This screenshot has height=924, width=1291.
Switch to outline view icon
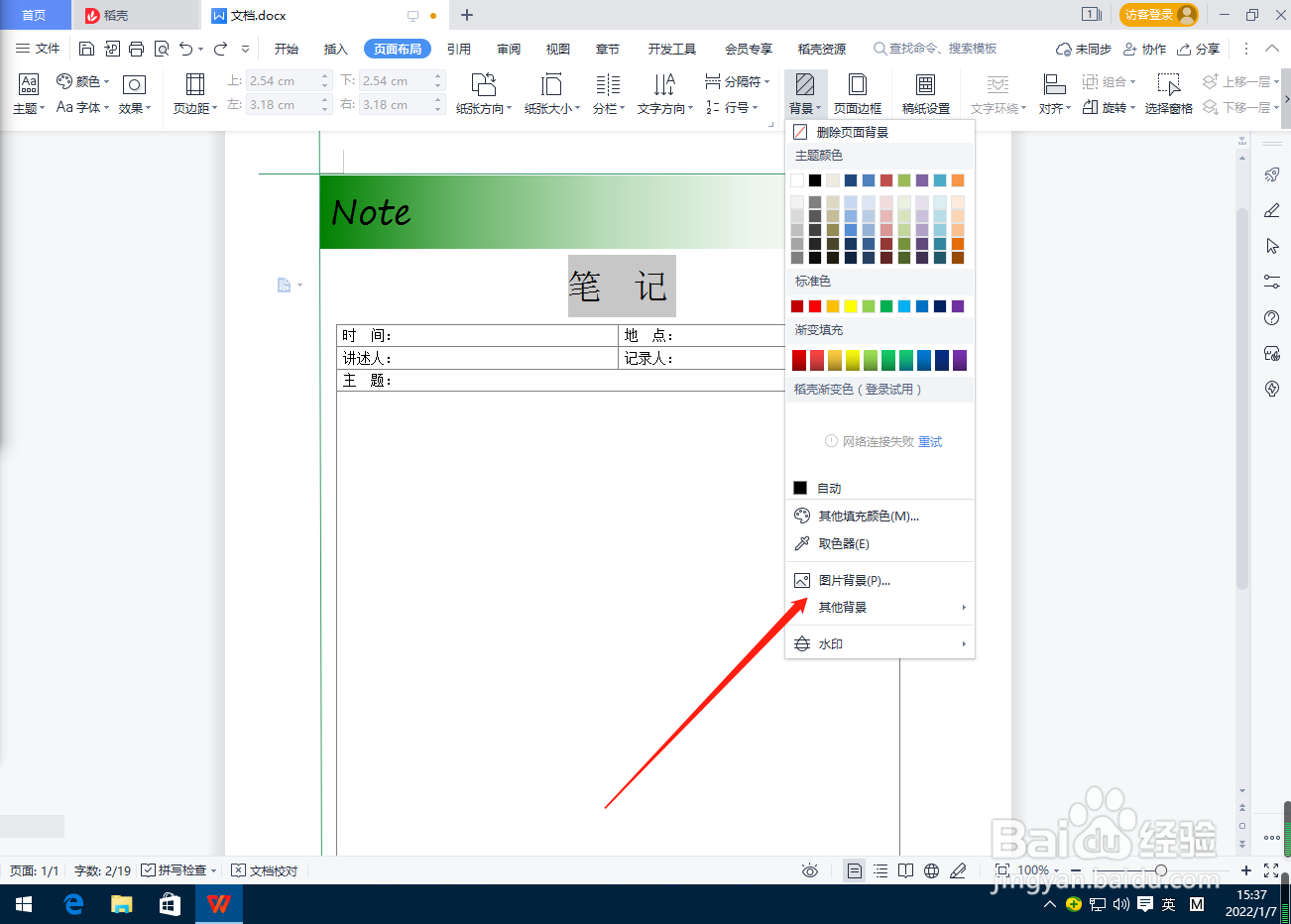click(880, 870)
